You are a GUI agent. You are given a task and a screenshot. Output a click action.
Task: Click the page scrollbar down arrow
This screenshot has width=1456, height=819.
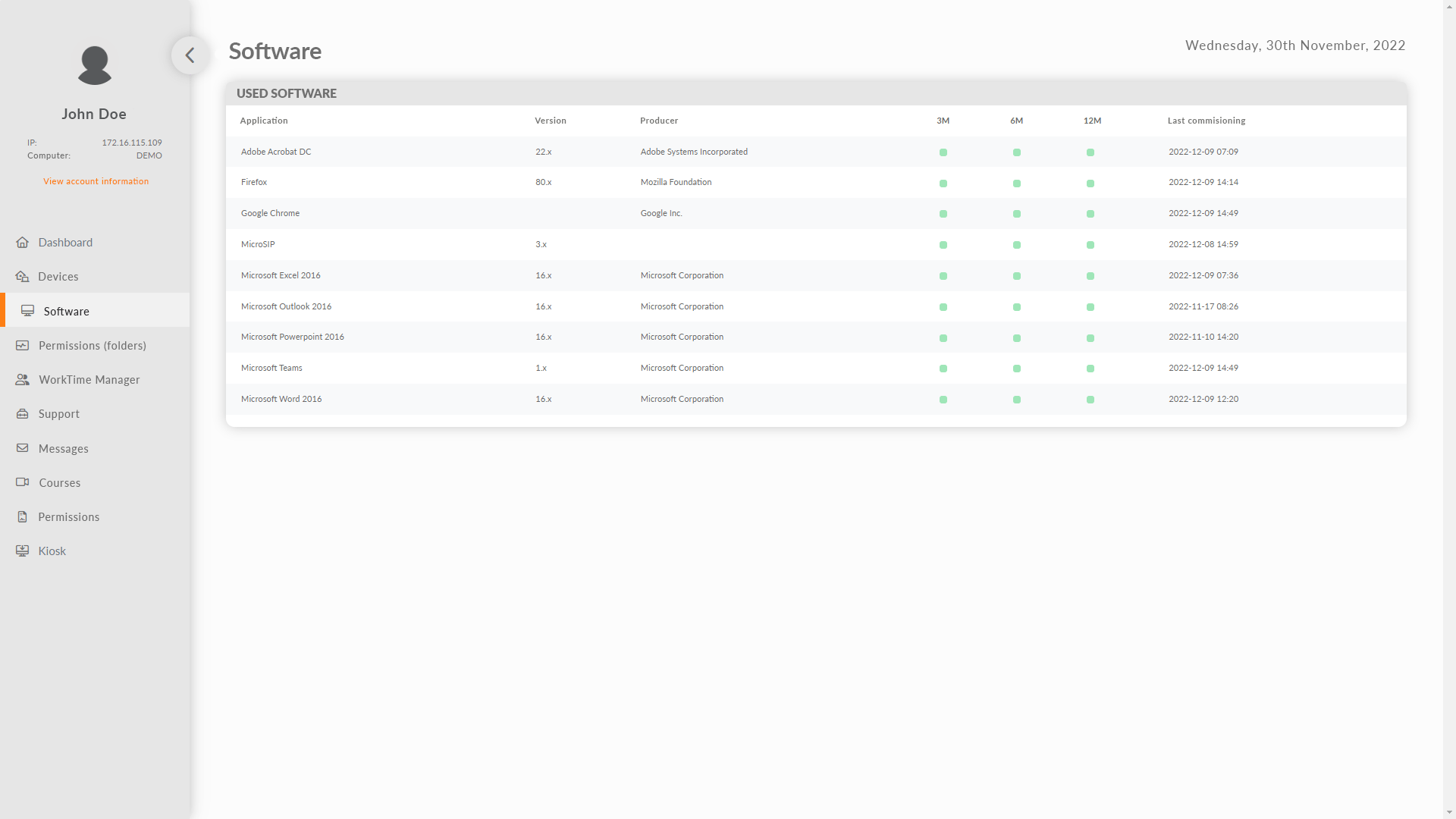pyautogui.click(x=1449, y=812)
